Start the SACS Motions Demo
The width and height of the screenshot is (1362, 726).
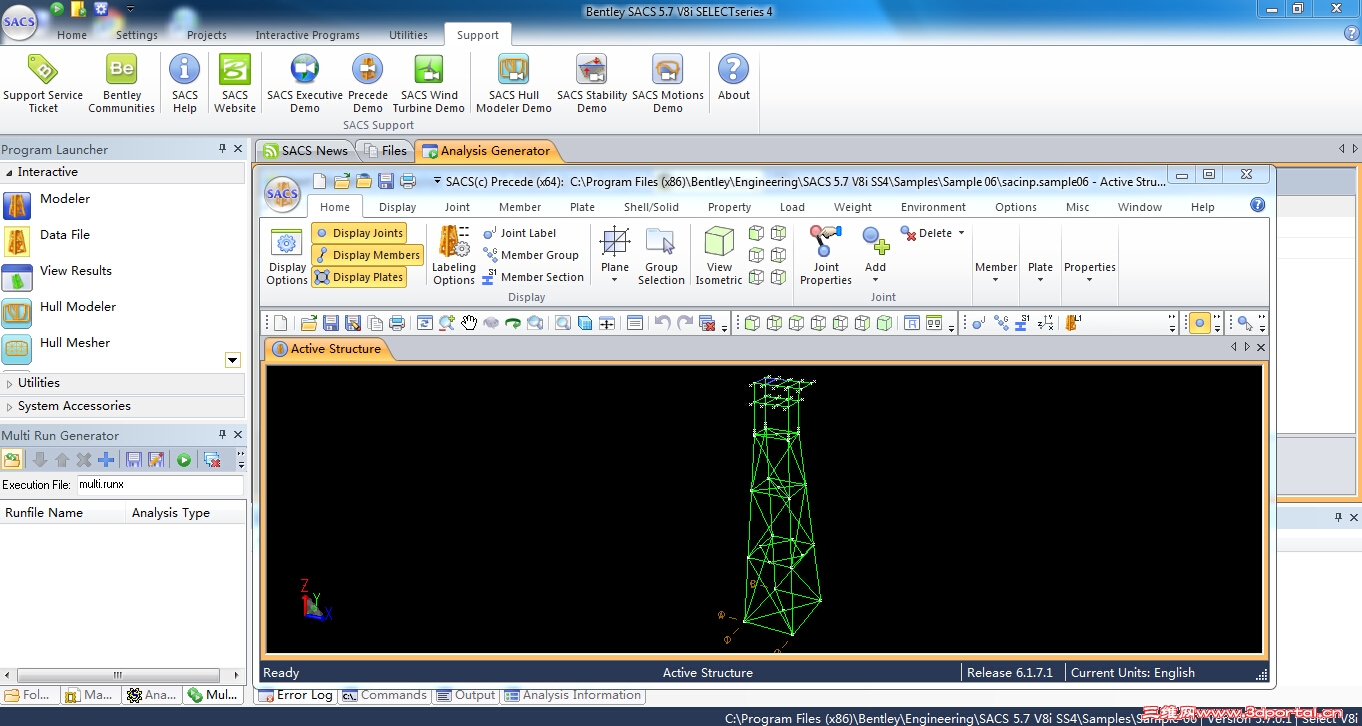coord(668,83)
